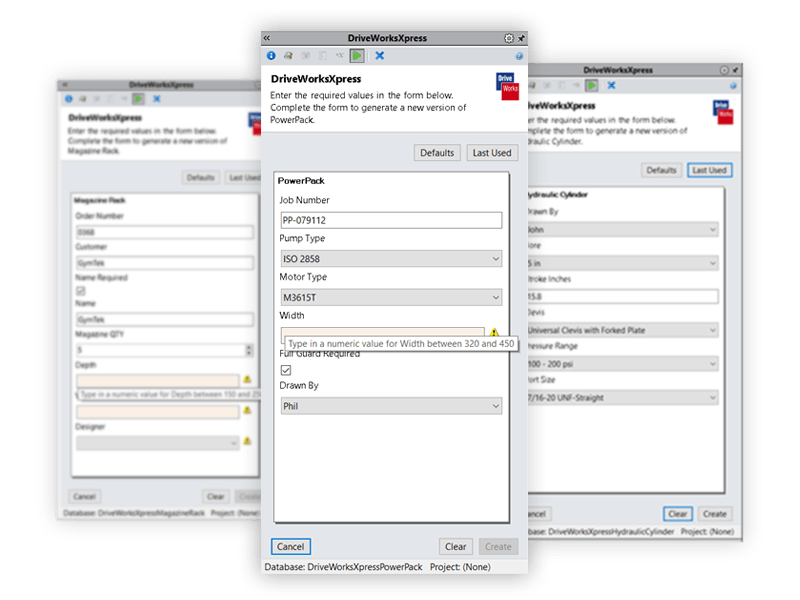
Task: Open help via the question mark icon
Action: [x=518, y=56]
